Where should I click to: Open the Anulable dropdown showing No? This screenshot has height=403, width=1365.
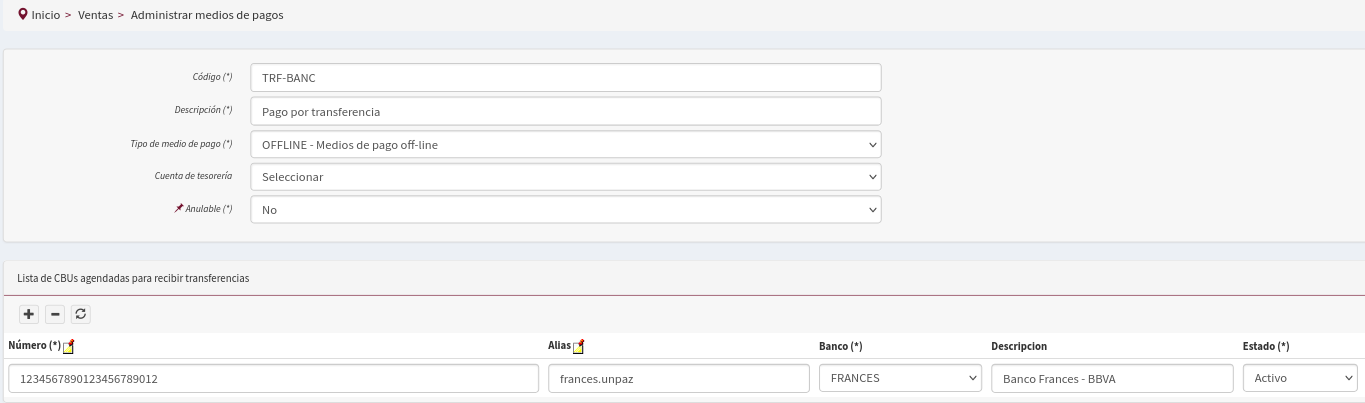[566, 210]
